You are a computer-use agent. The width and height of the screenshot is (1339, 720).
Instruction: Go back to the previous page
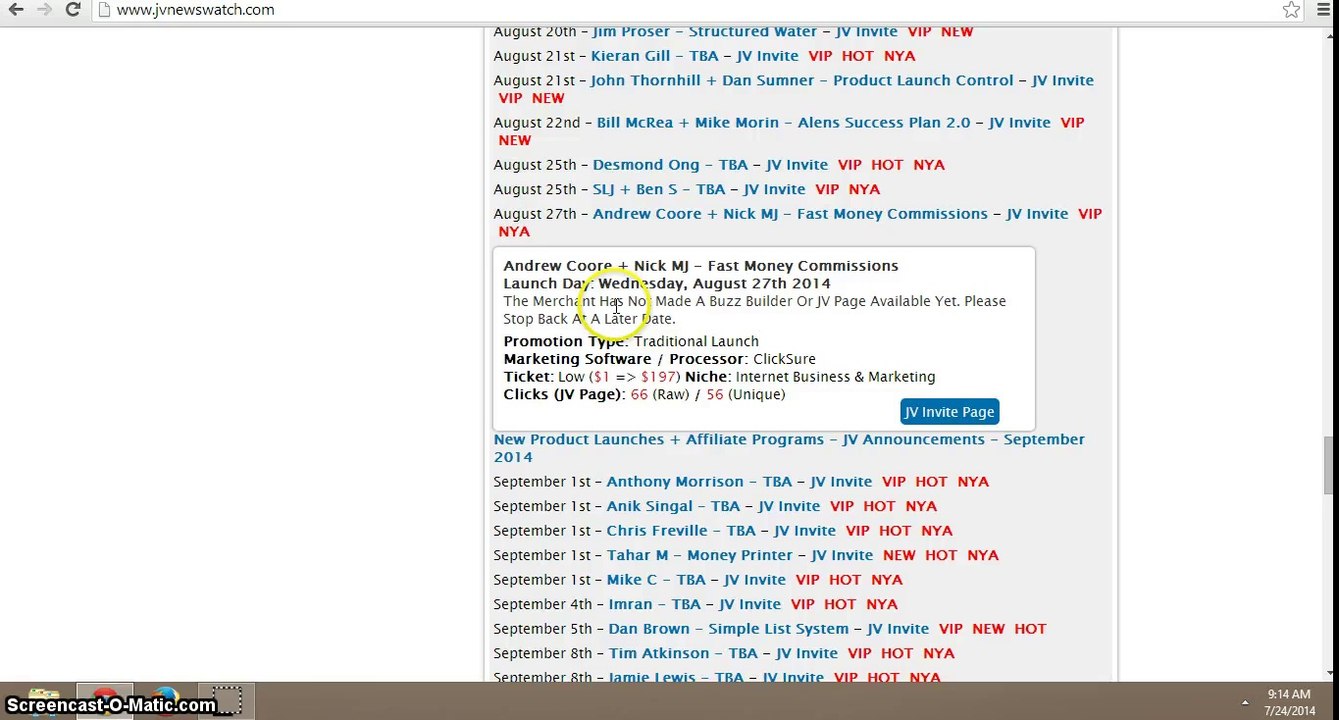(16, 10)
